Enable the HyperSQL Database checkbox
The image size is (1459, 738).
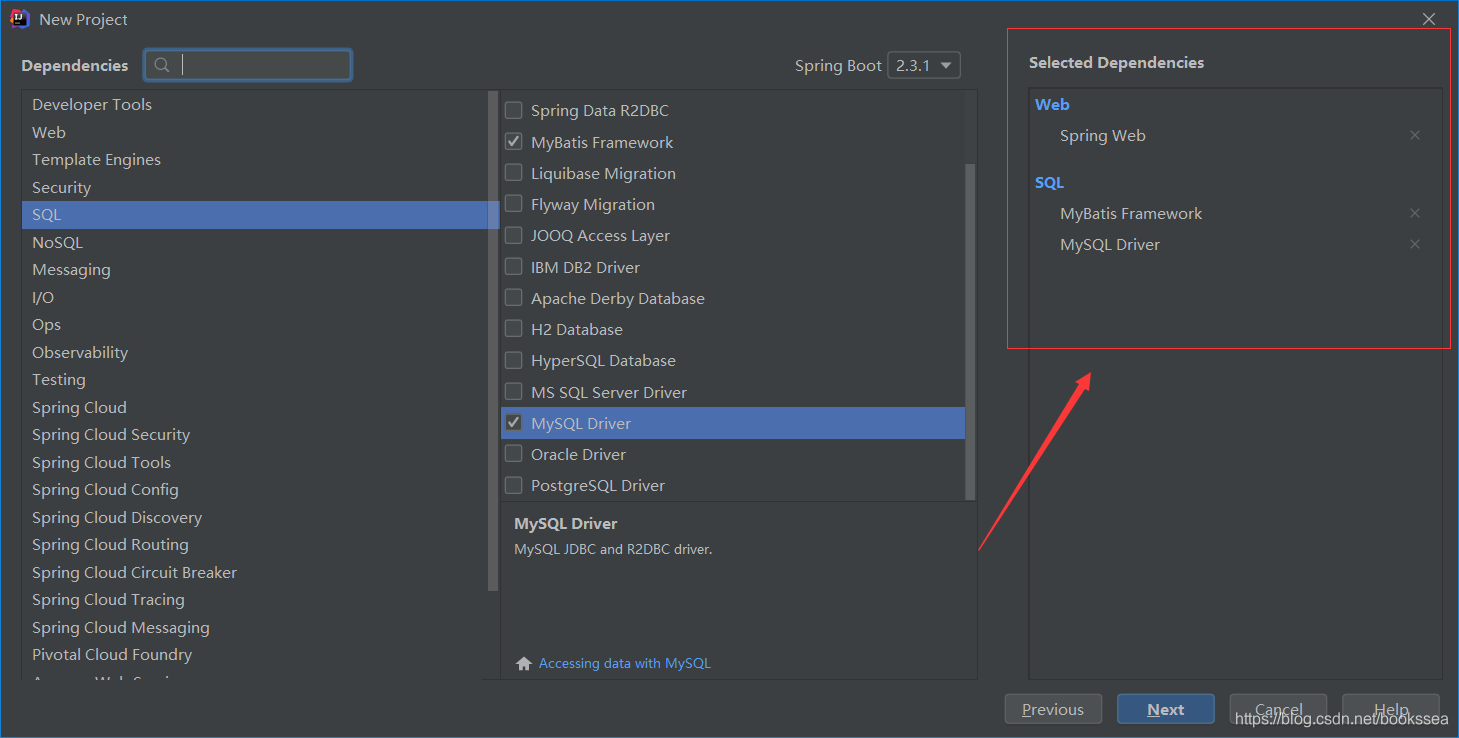[x=513, y=360]
